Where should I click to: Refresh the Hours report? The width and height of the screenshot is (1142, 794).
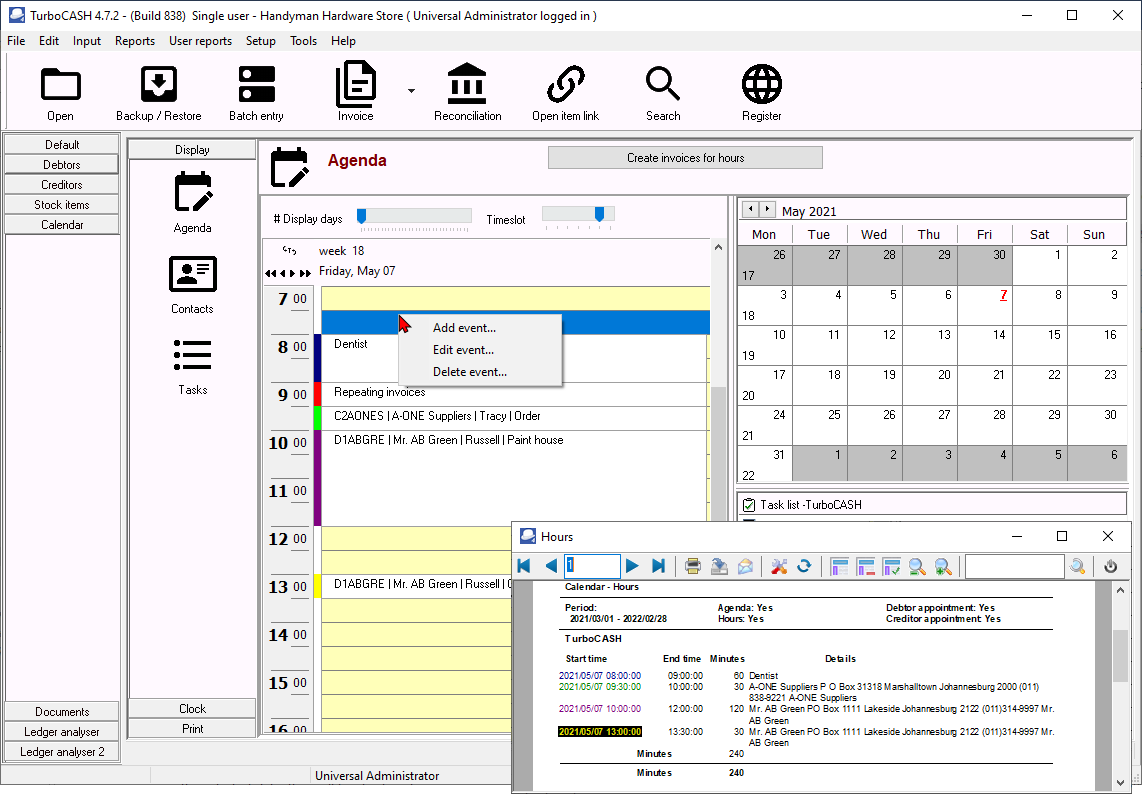(803, 567)
